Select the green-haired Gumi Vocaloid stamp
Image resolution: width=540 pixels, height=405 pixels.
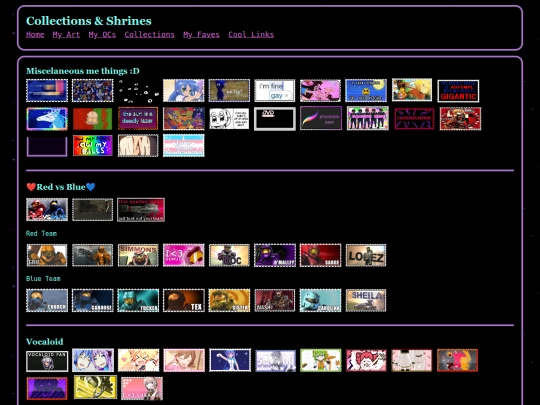(321, 361)
